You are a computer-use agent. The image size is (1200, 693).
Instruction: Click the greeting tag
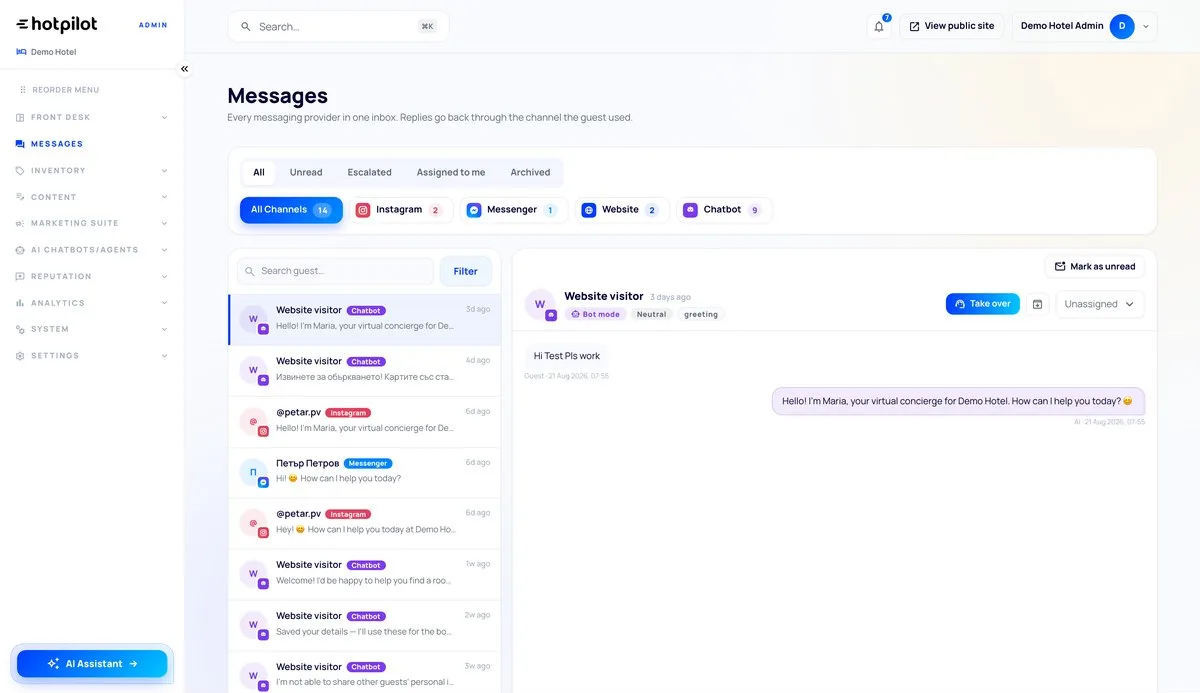pos(701,314)
